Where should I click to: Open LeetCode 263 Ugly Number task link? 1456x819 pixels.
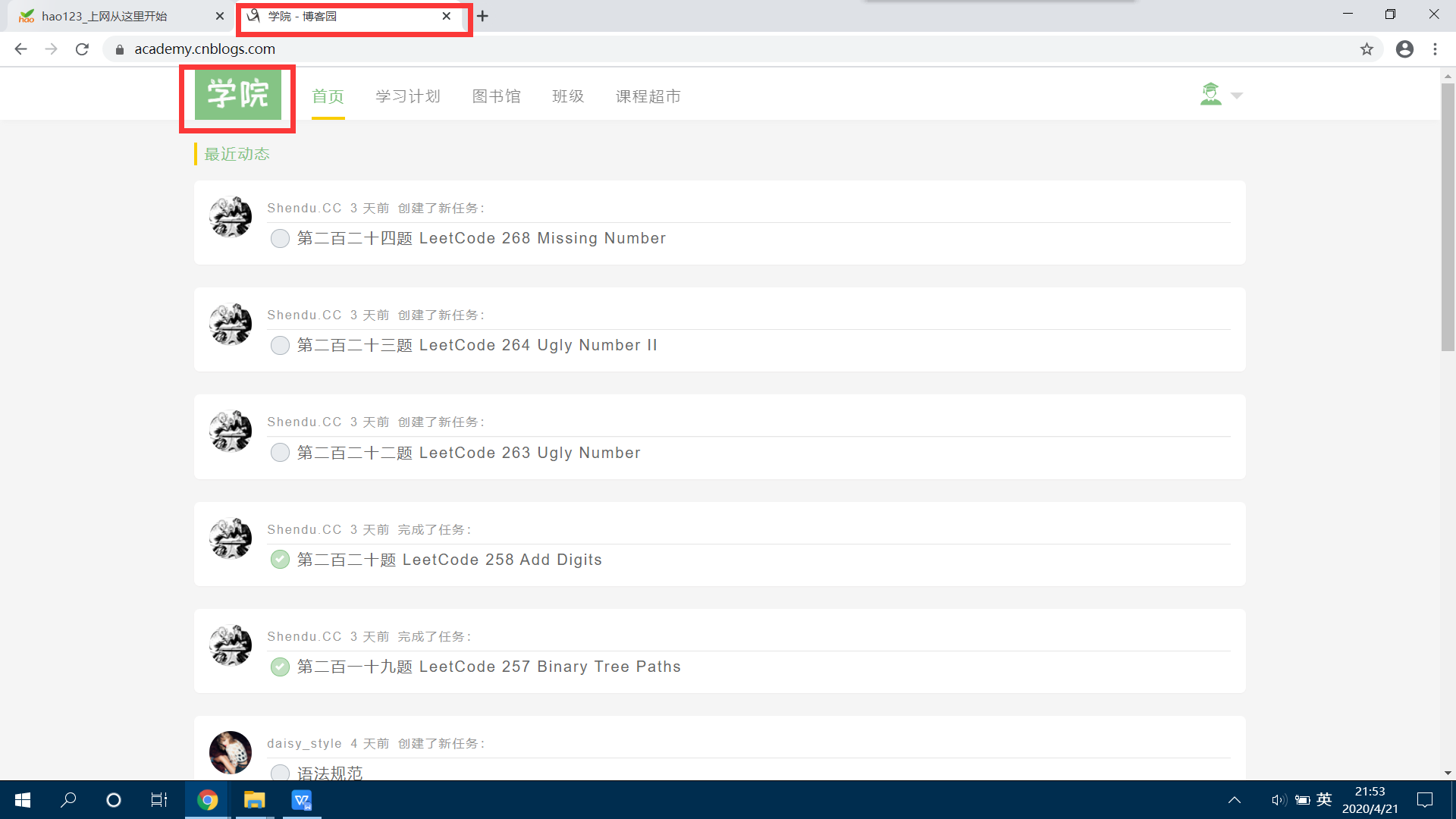[x=469, y=453]
